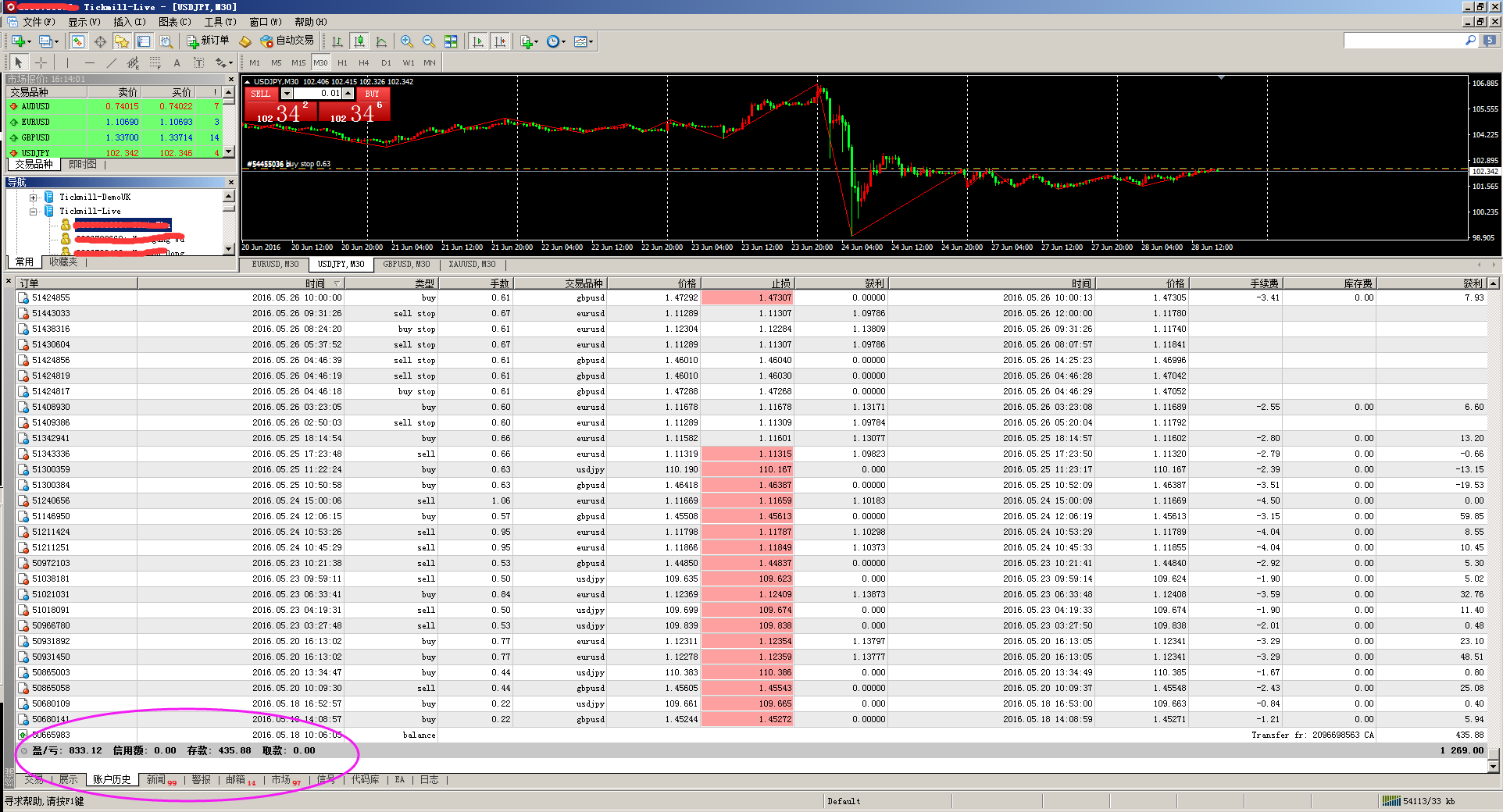The image size is (1503, 812).
Task: Select the crosshair tool
Action: click(x=41, y=62)
